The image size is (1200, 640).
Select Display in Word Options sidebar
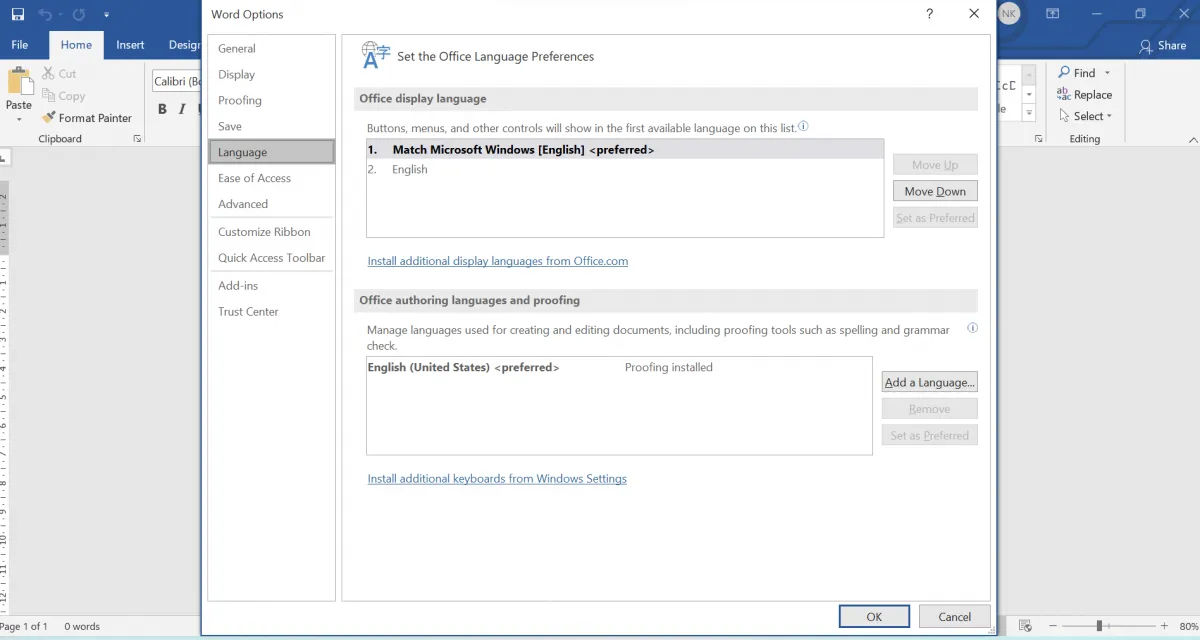click(271, 74)
